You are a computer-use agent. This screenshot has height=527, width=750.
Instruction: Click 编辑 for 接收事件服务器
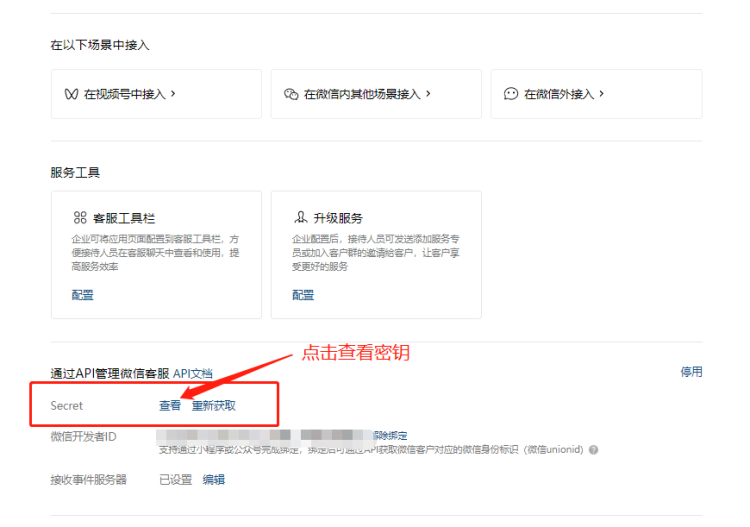click(x=214, y=480)
